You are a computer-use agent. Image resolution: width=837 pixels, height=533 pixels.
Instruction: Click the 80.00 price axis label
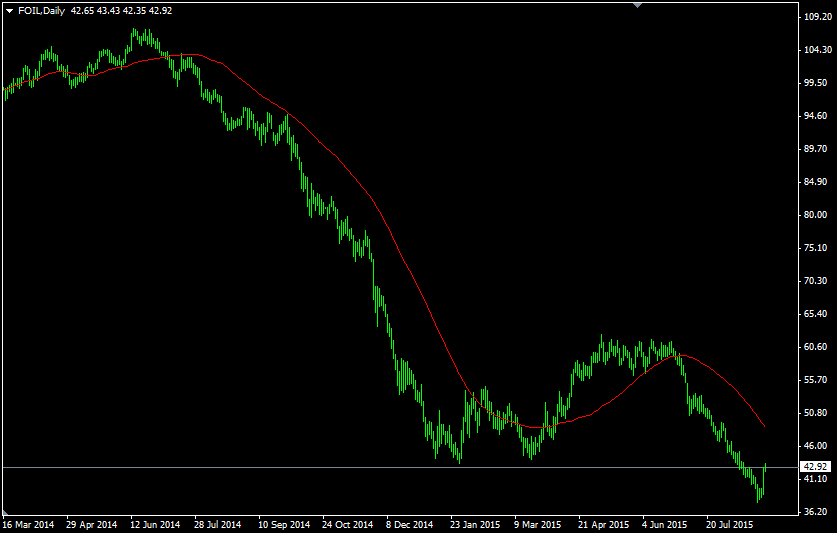[x=818, y=215]
